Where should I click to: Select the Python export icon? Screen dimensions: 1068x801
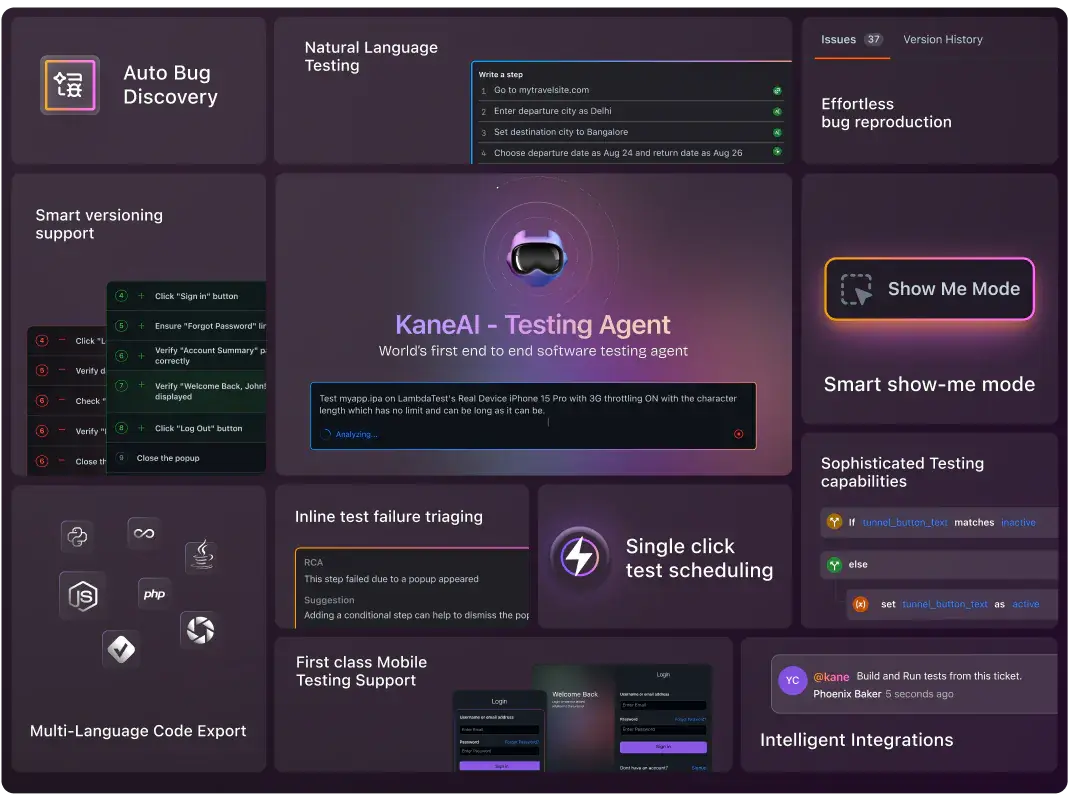pos(77,536)
